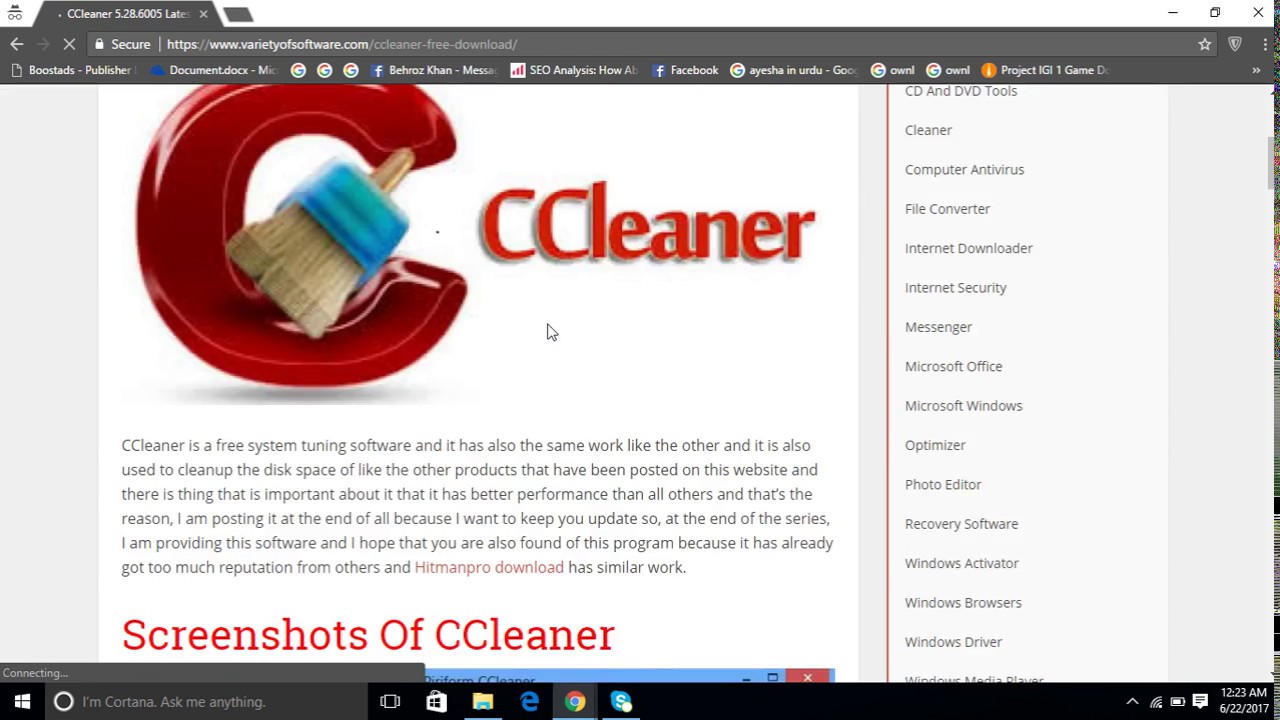Go back to the previous page
Image resolution: width=1280 pixels, height=720 pixels.
16,44
